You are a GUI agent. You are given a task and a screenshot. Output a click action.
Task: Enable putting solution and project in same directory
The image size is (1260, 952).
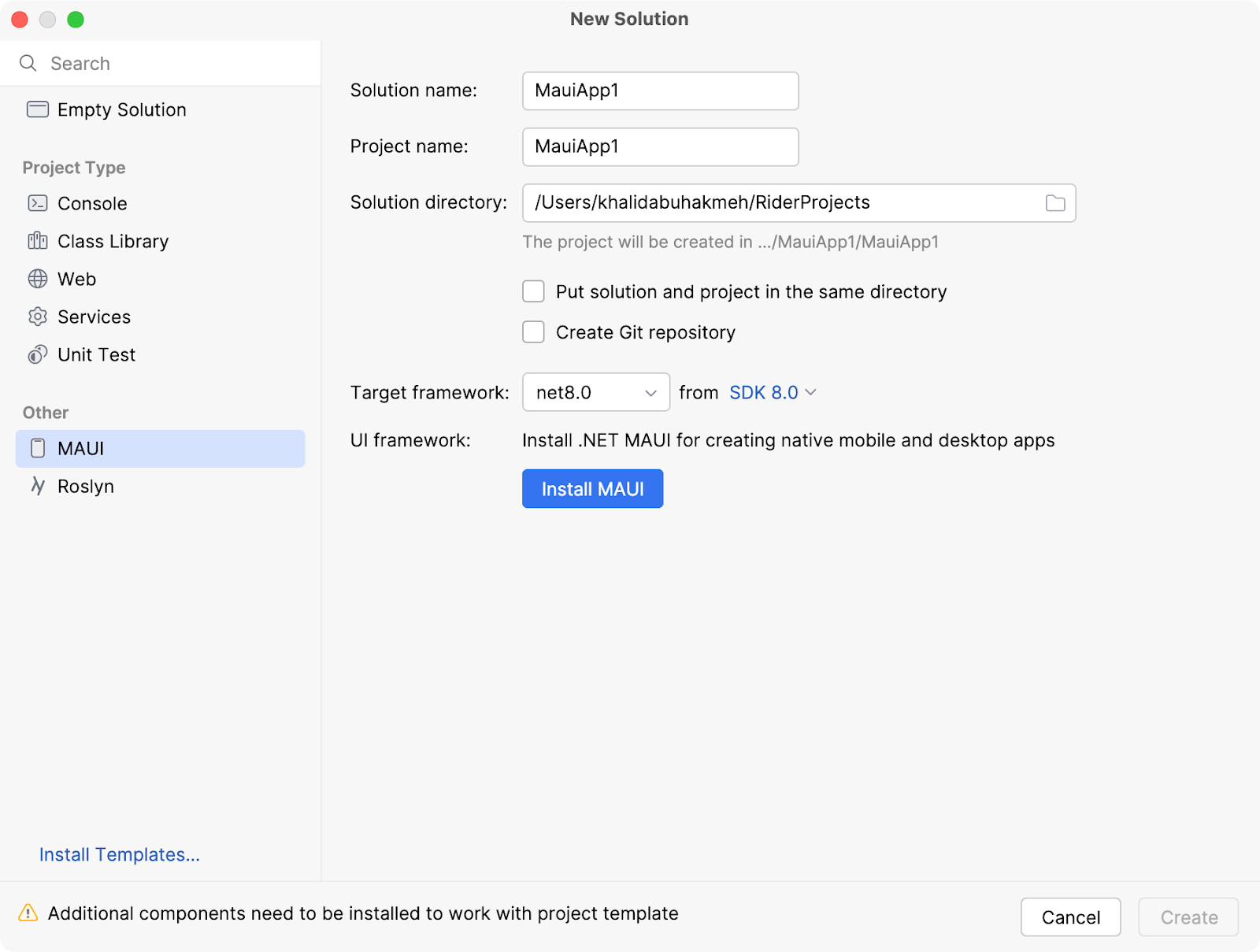pyautogui.click(x=533, y=291)
